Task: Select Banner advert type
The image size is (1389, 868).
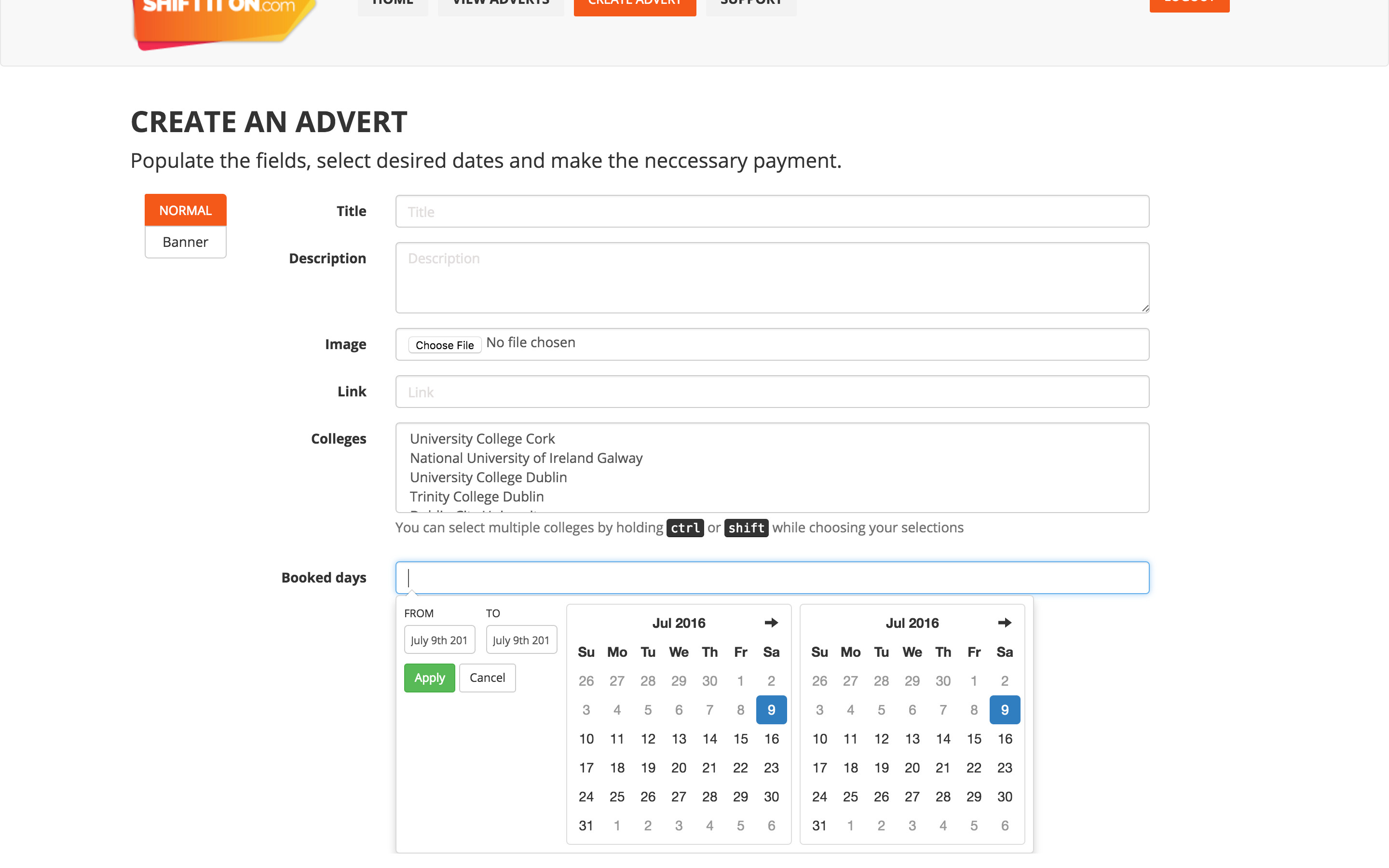Action: pyautogui.click(x=185, y=242)
